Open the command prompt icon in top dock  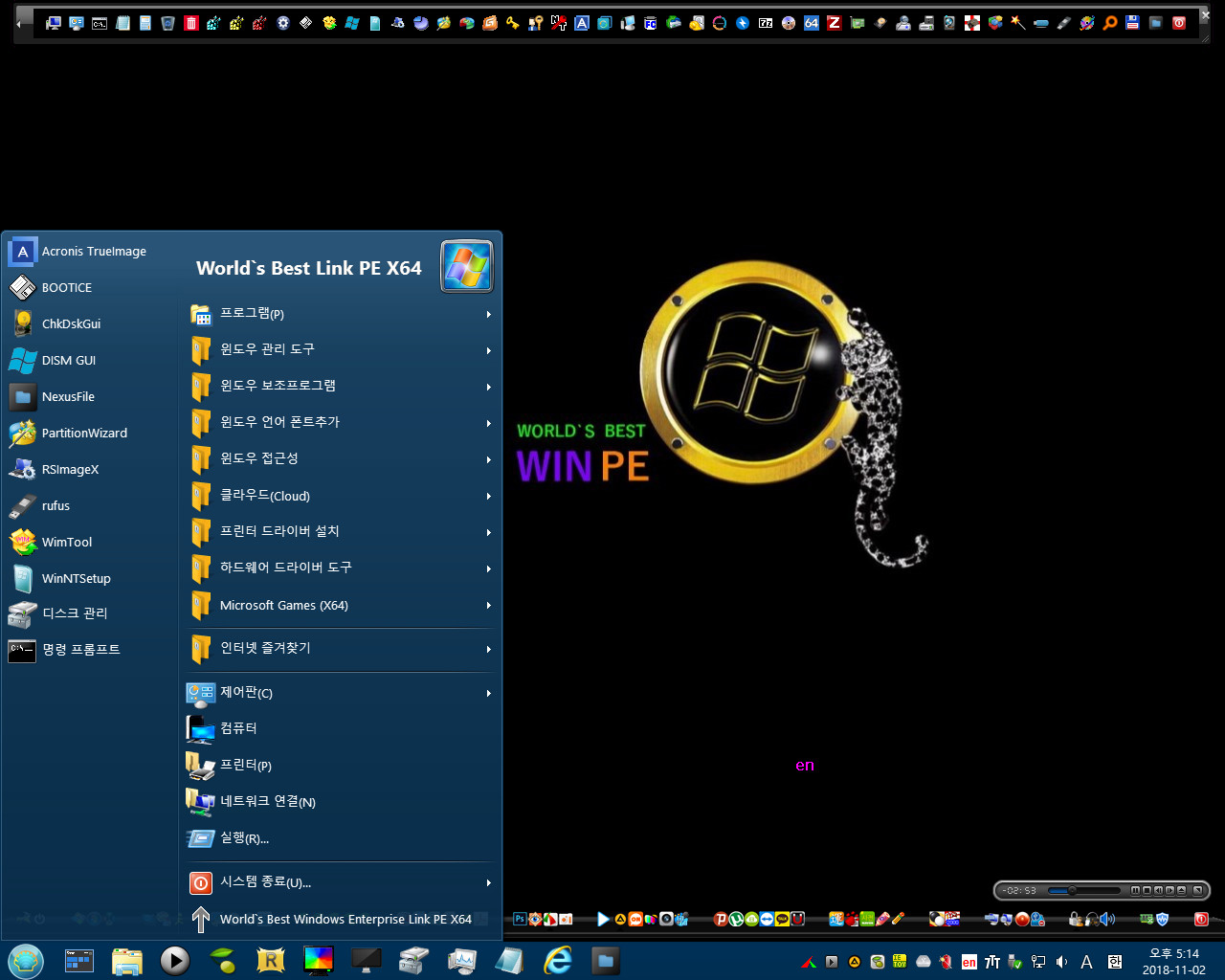point(100,23)
